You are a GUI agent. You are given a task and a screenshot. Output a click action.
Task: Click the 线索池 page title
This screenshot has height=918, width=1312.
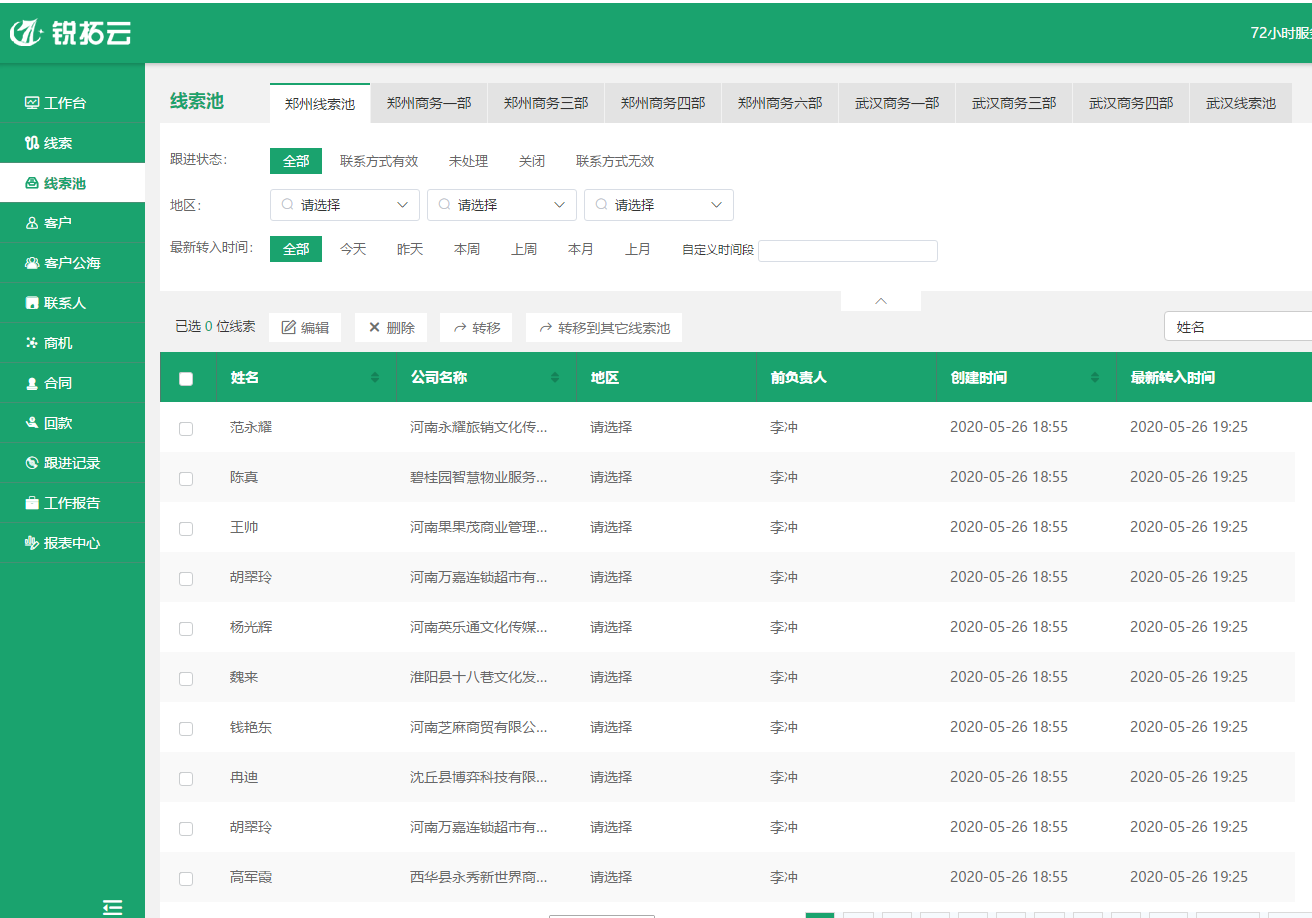197,101
